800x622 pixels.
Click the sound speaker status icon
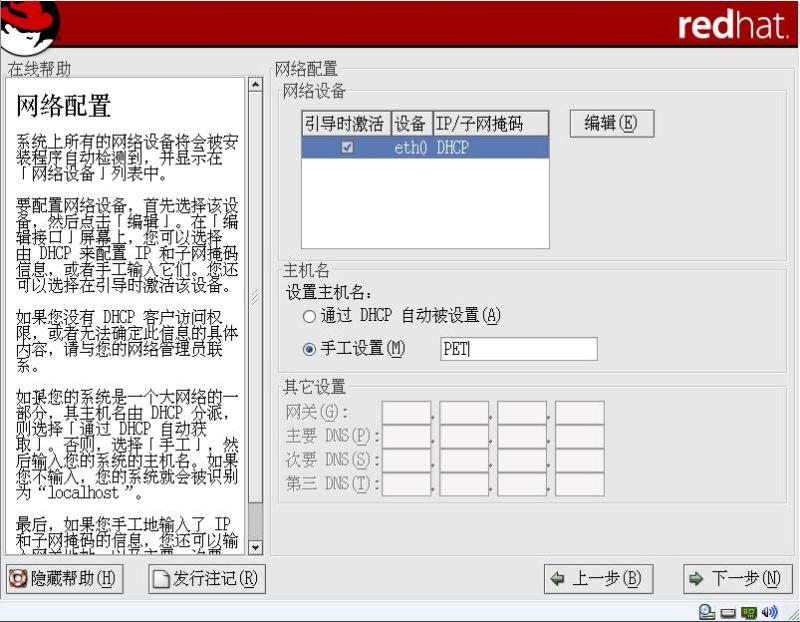pyautogui.click(x=768, y=612)
